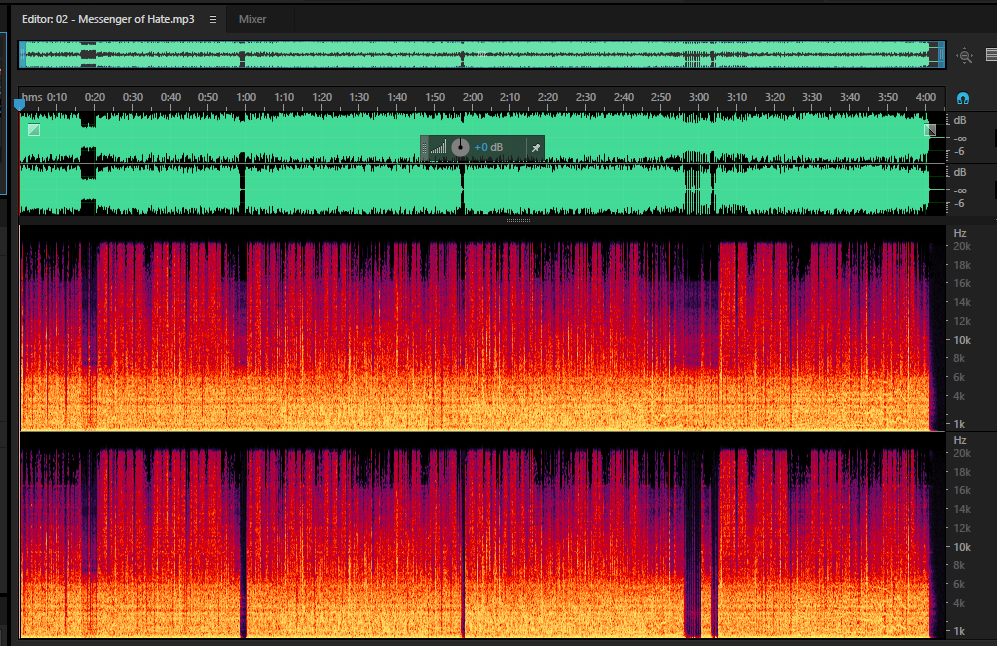Click the amplitude bars icon in HUD
Viewport: 997px width, 646px height.
point(438,148)
